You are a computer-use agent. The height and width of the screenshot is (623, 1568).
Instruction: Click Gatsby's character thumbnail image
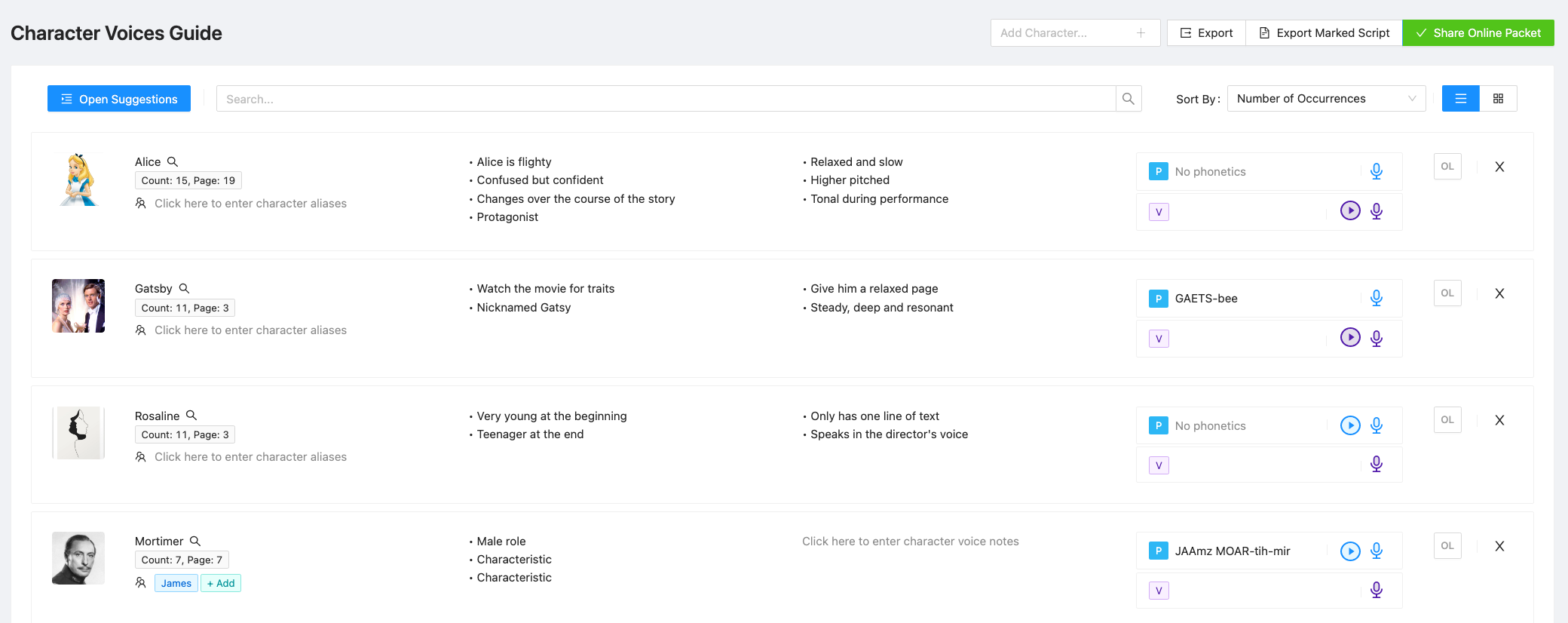click(x=78, y=306)
